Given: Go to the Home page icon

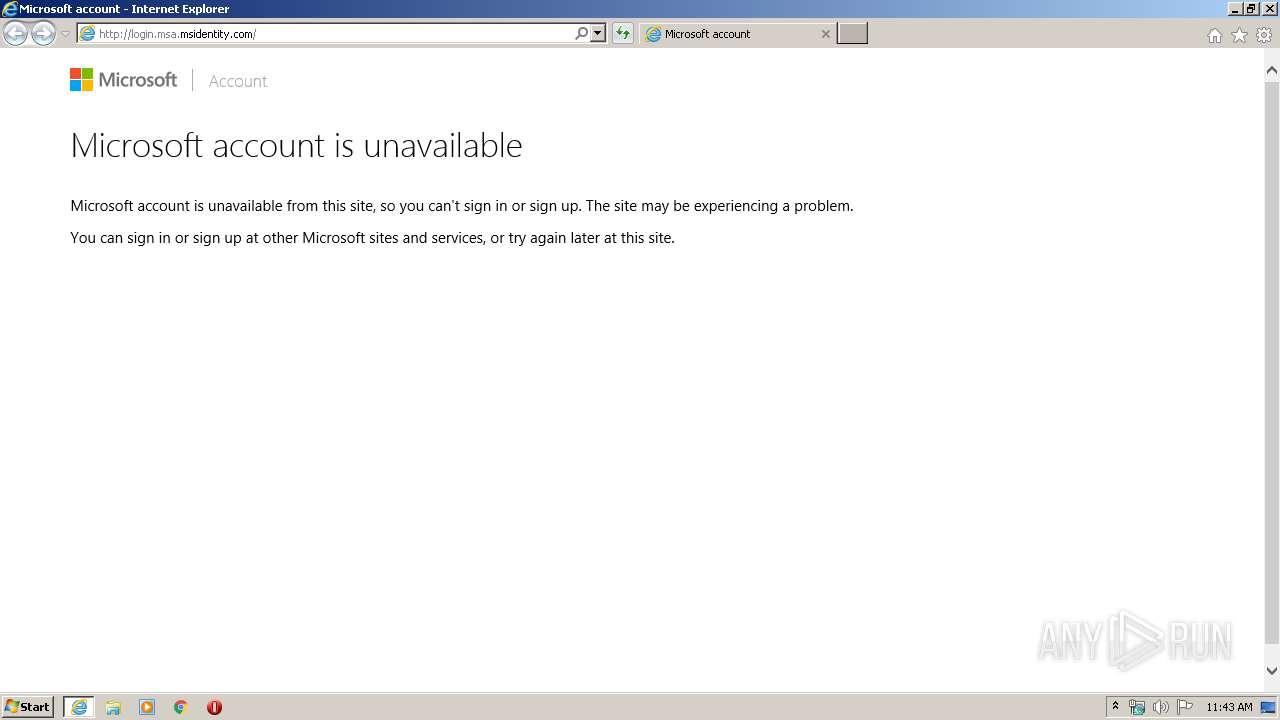Looking at the screenshot, I should 1214,35.
